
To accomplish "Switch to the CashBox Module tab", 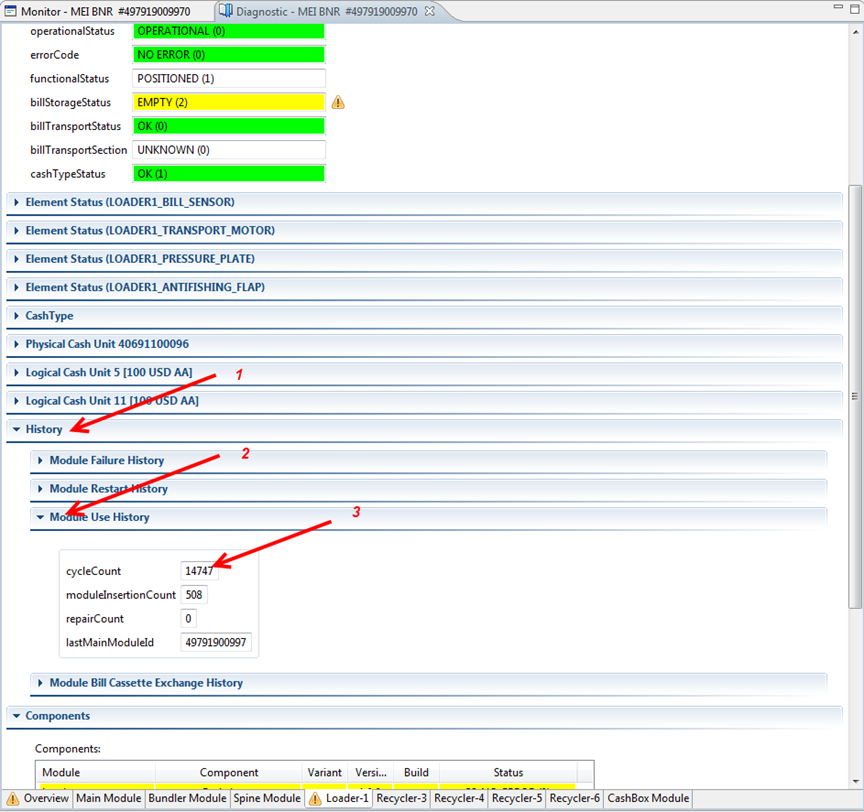I will point(648,799).
